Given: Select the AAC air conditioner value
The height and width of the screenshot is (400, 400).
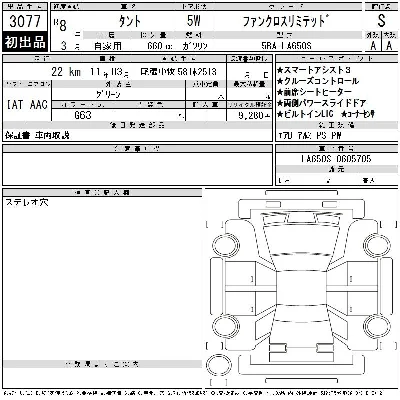Looking at the screenshot, I should (39, 105).
